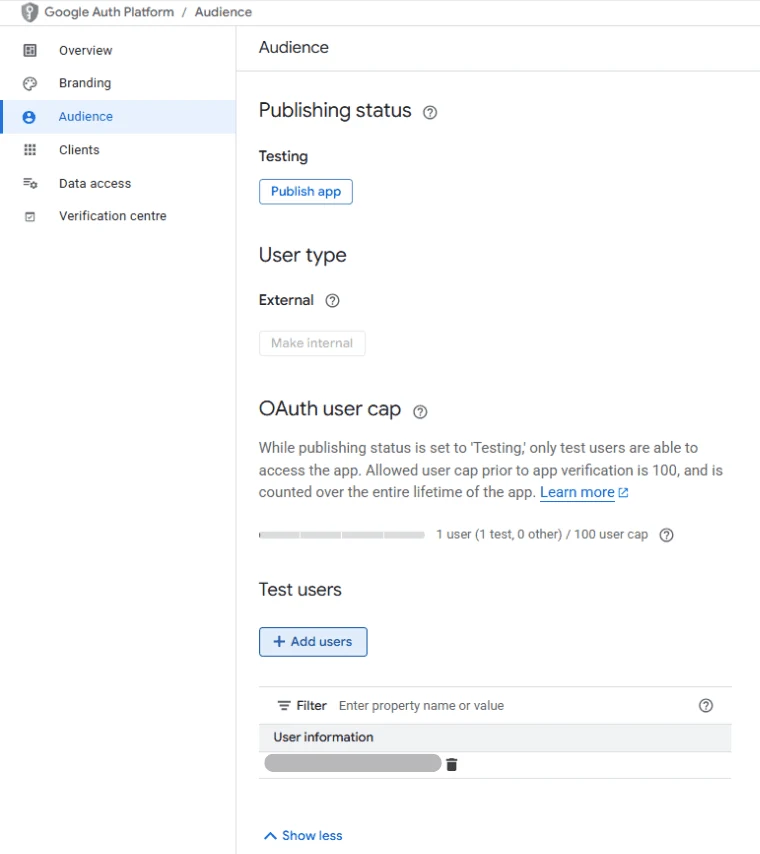Click the redacted test user entry
Screen dimensions: 760x854
tap(352, 763)
